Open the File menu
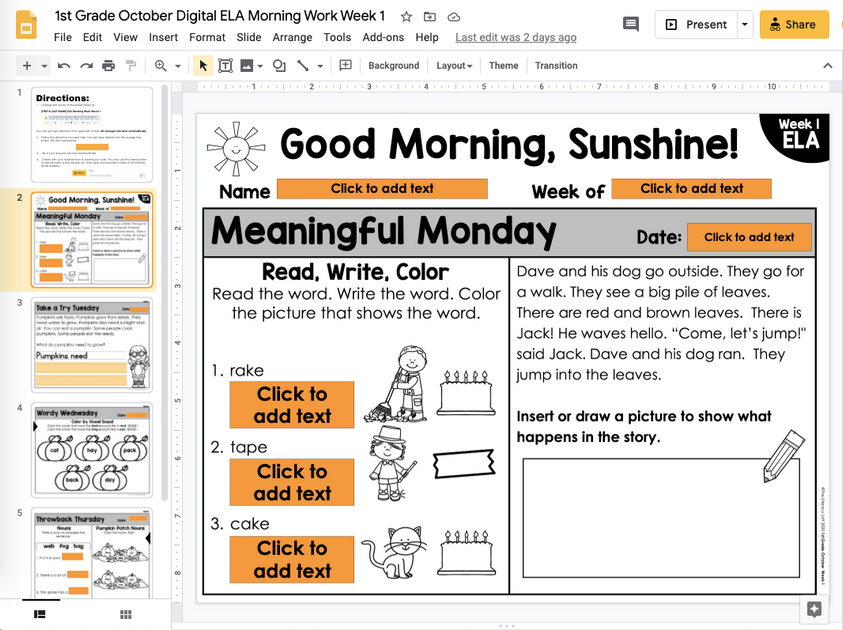The width and height of the screenshot is (843, 630). pos(63,36)
